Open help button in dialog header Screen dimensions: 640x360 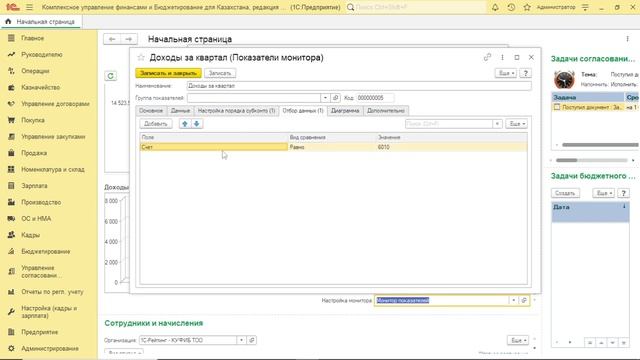525,73
